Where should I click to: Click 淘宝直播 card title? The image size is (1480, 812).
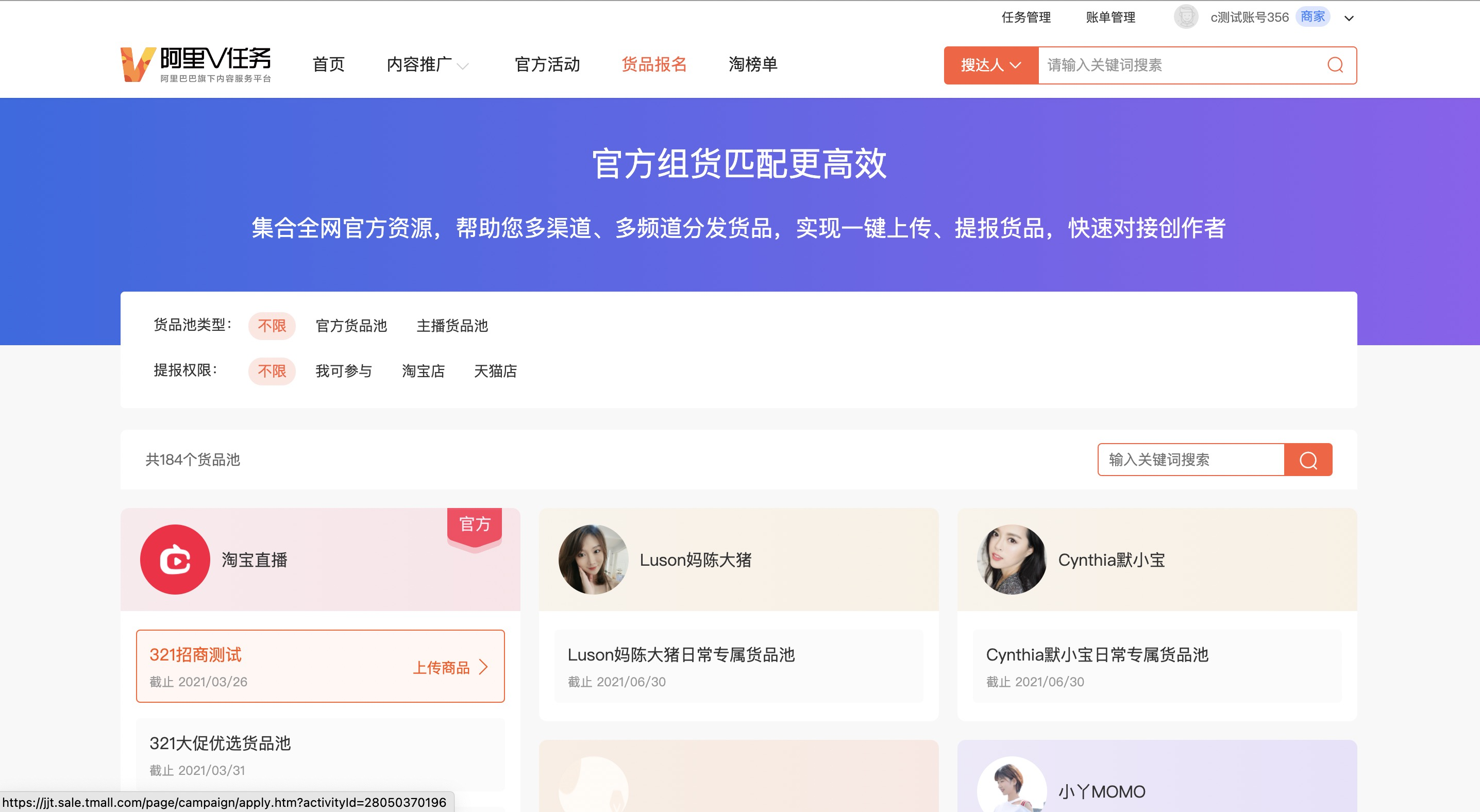coord(255,560)
